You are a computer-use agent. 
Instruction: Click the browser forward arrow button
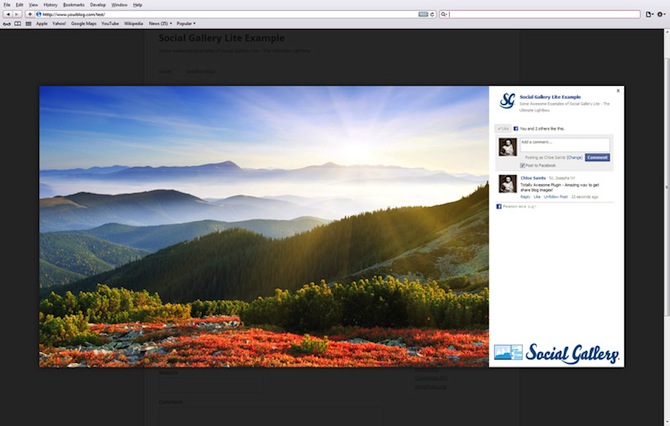15,14
